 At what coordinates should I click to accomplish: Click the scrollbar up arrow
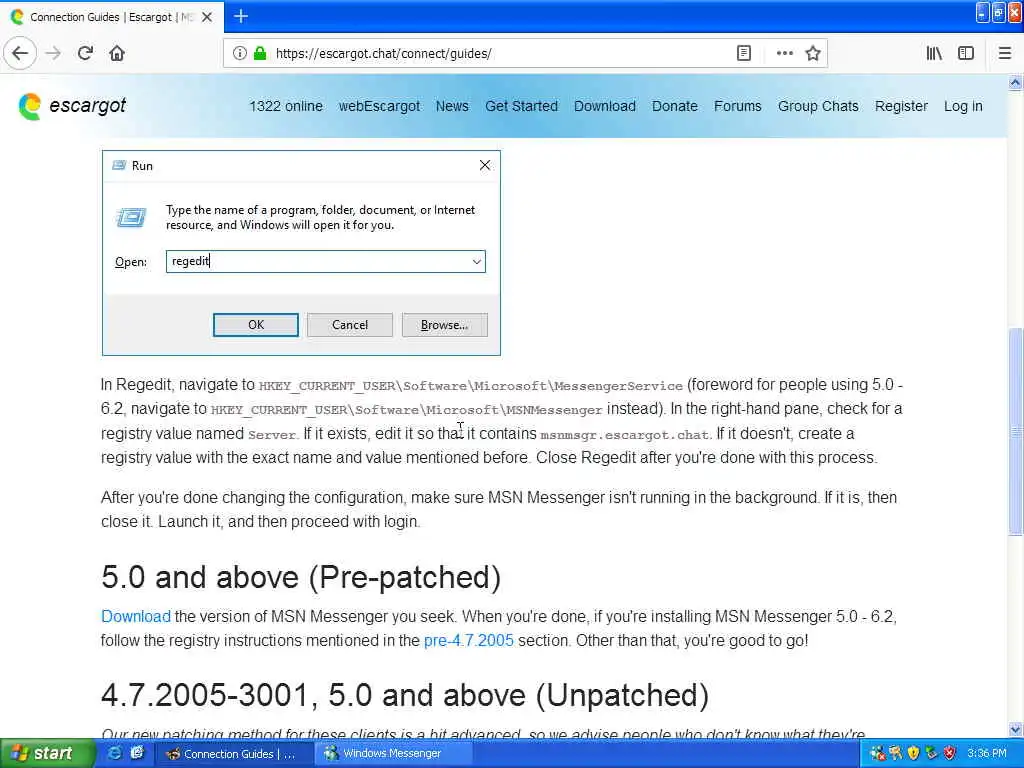[x=1015, y=82]
